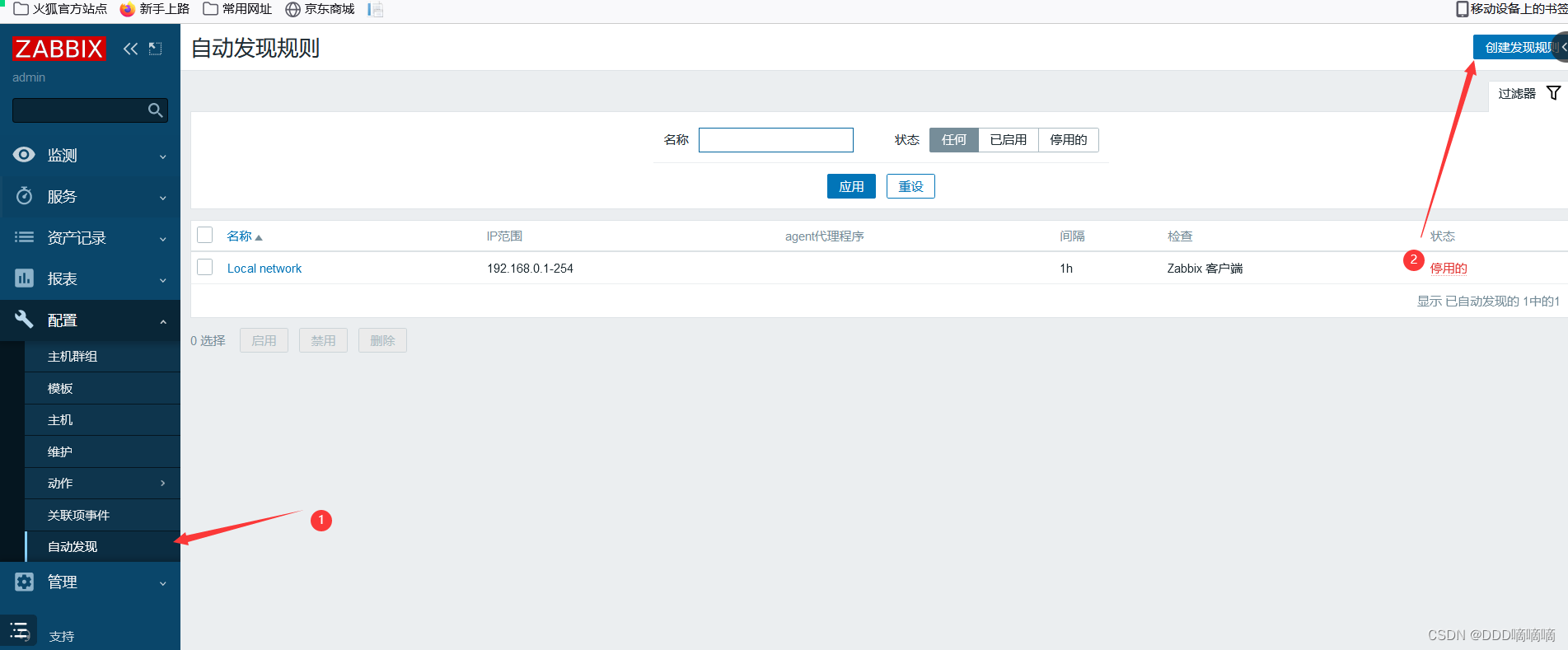
Task: Click the 重设 filter button
Action: pyautogui.click(x=910, y=186)
